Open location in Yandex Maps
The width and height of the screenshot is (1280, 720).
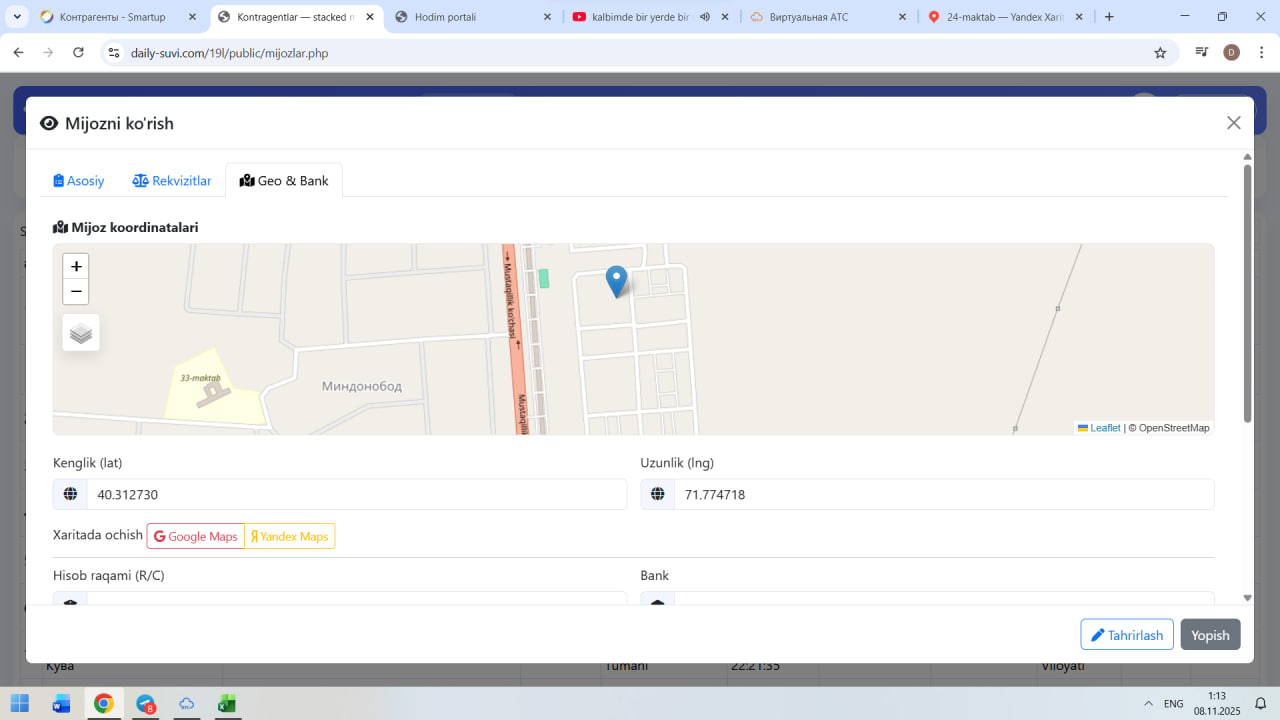coord(290,537)
